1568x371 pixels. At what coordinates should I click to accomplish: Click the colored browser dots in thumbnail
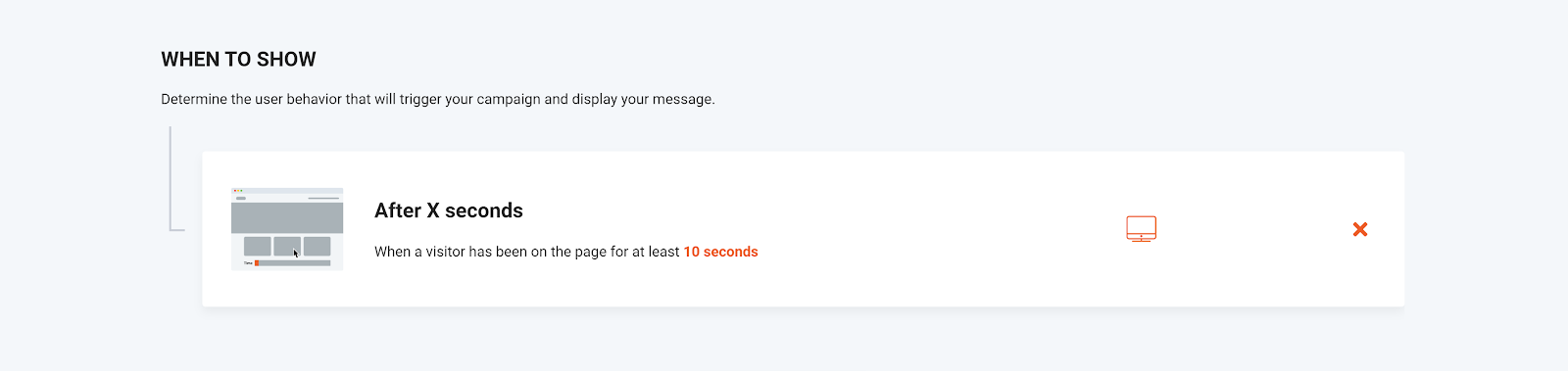pos(238,191)
